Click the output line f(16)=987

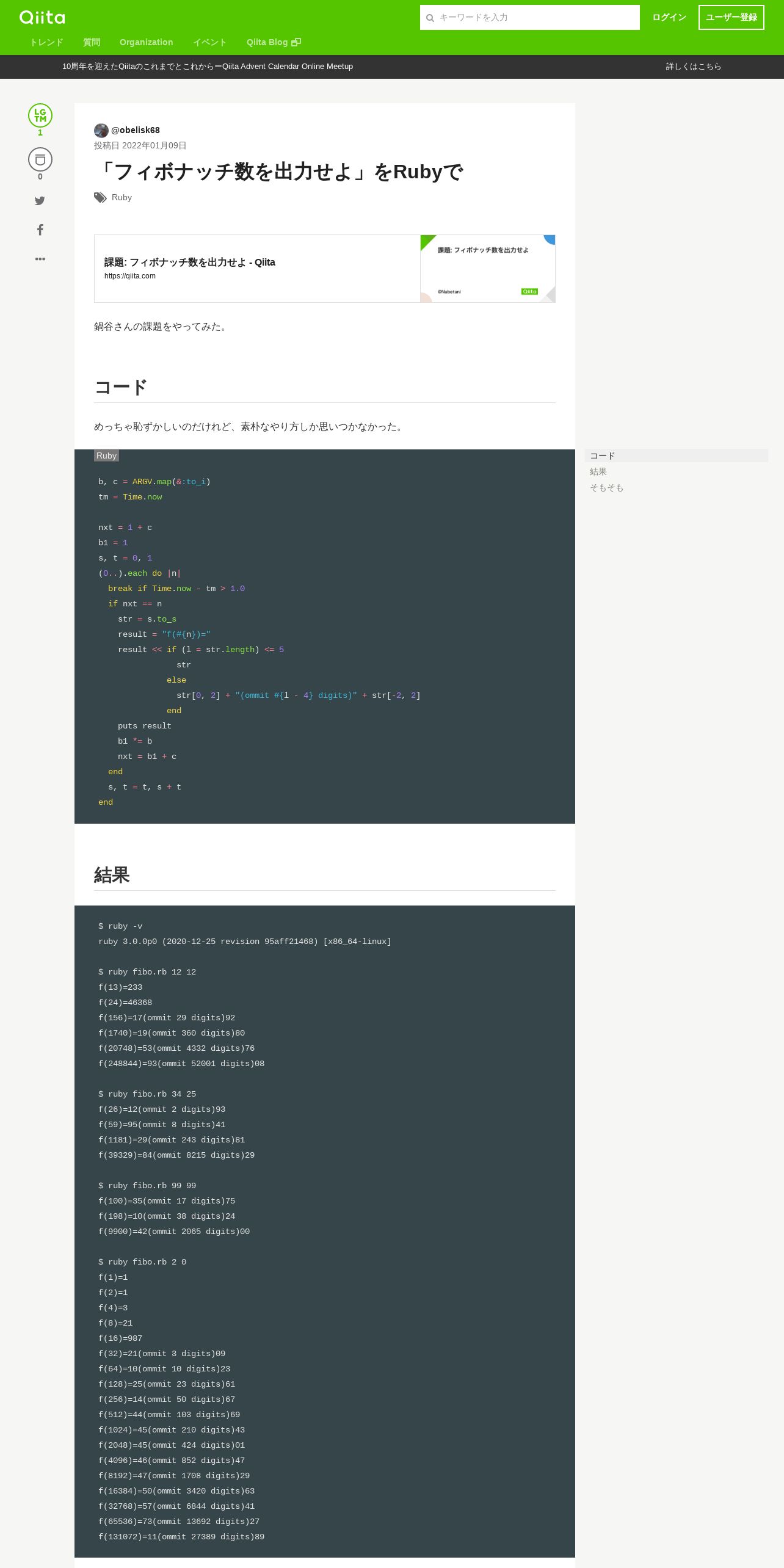click(x=120, y=1338)
